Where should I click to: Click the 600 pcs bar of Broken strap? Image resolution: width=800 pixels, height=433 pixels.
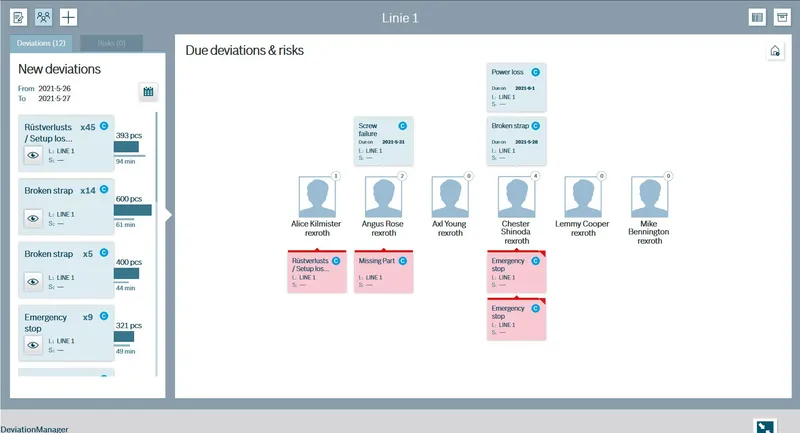click(133, 210)
